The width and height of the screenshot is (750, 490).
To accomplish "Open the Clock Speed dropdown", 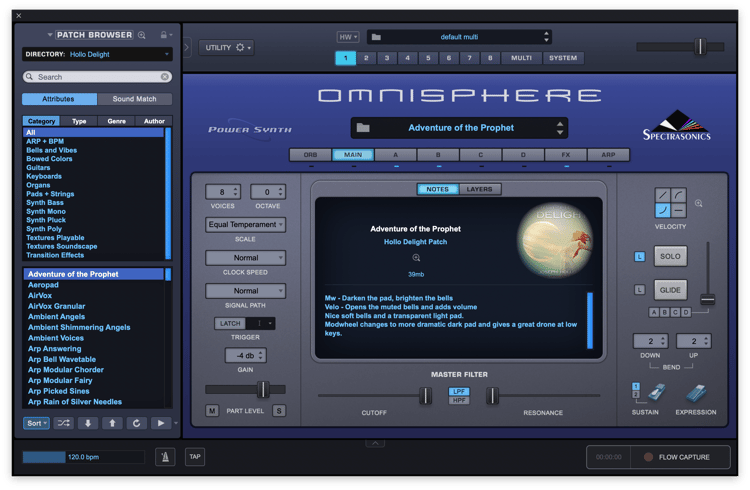I will tap(245, 257).
